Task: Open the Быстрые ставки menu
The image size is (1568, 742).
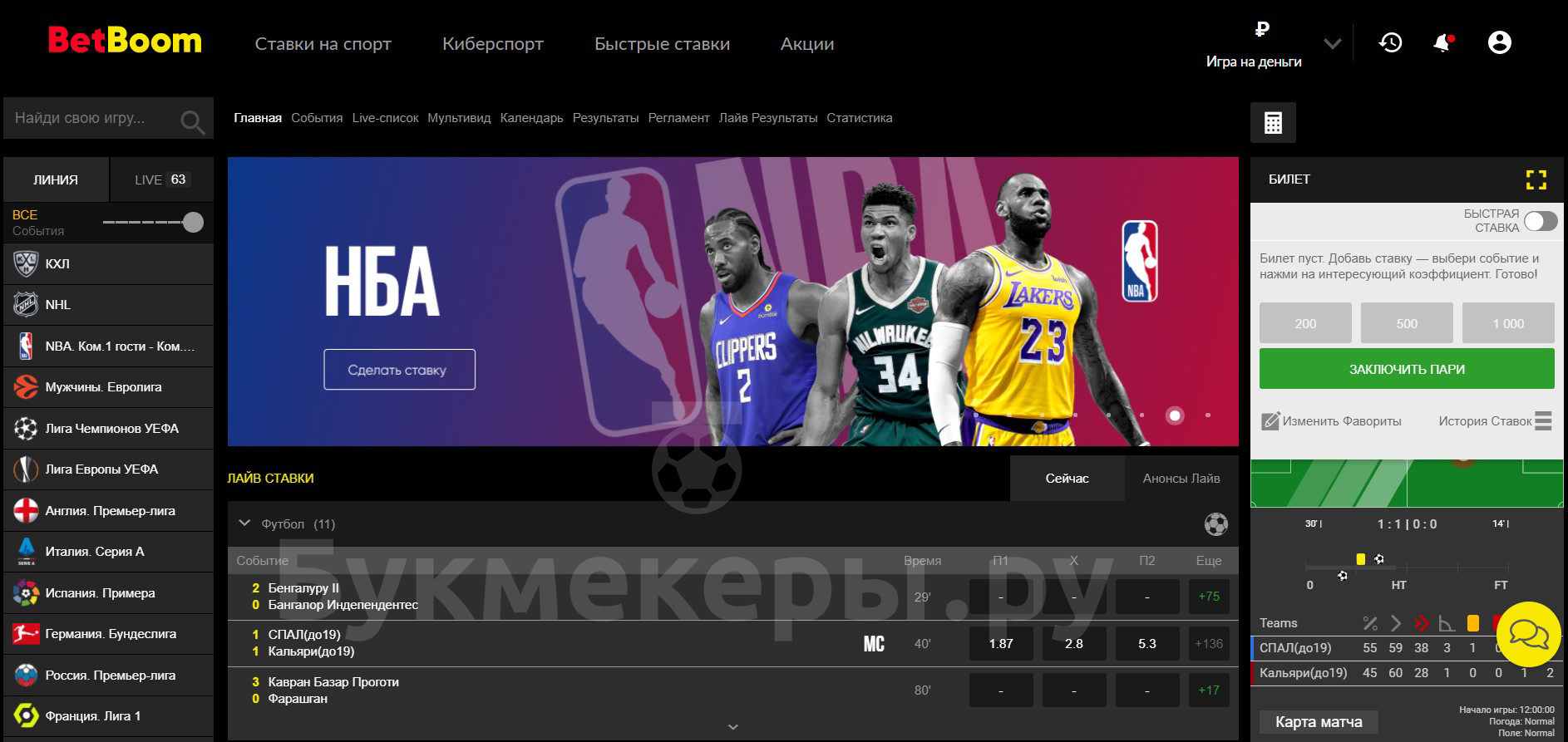Action: 662,44
